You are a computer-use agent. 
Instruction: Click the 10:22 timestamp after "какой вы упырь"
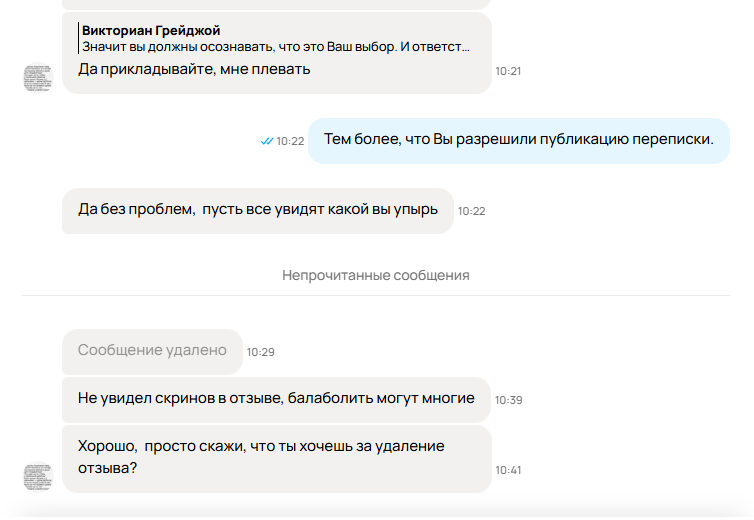point(471,211)
